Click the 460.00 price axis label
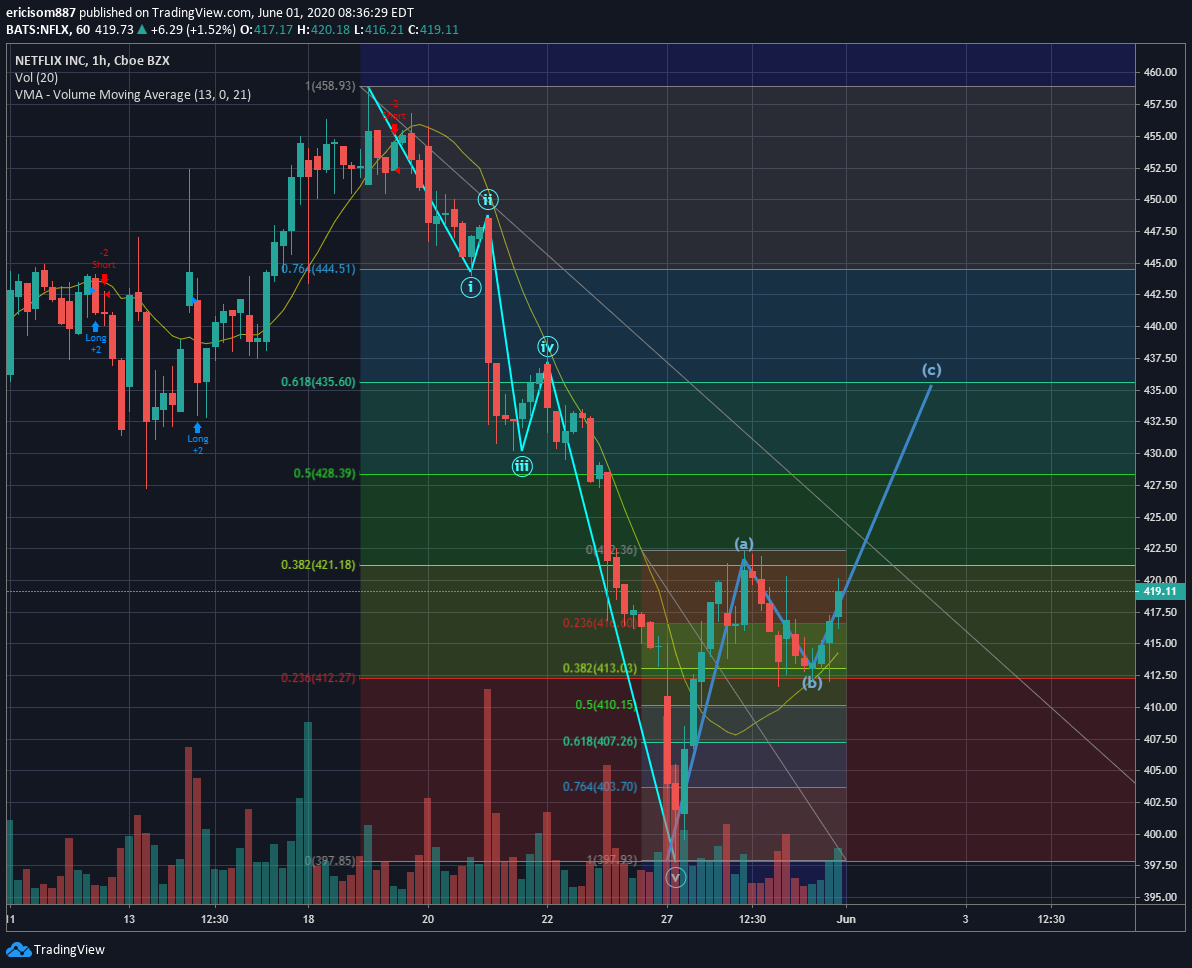1192x968 pixels. [1160, 72]
